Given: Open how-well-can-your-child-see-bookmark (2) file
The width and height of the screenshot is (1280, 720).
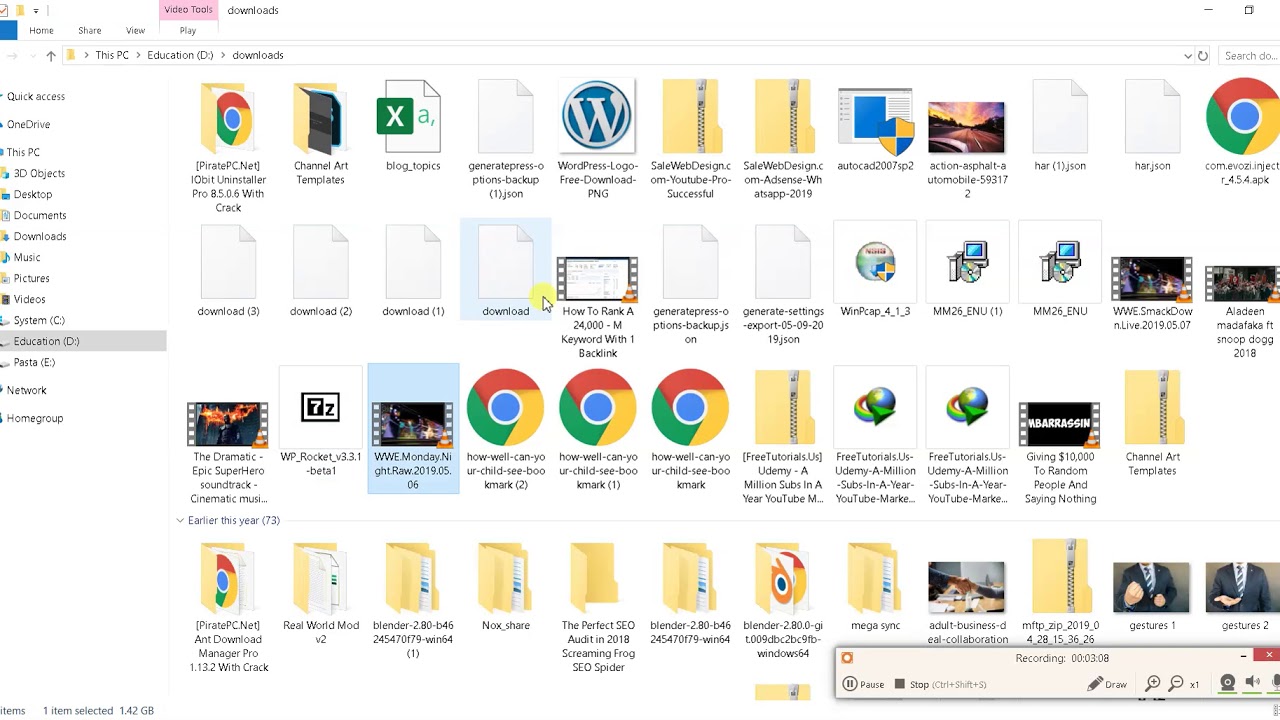Looking at the screenshot, I should pyautogui.click(x=506, y=430).
